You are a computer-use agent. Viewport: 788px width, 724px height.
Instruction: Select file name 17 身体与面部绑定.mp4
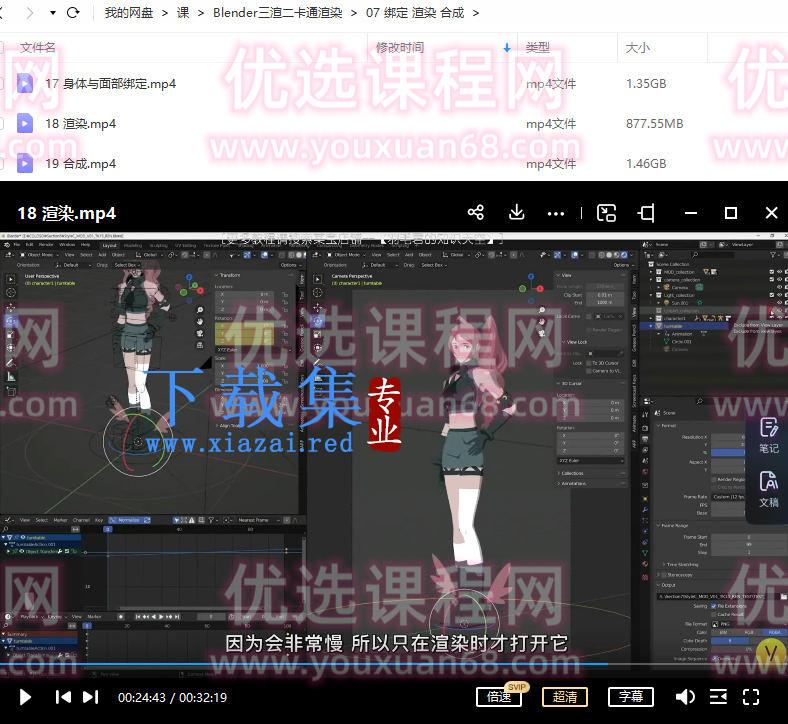tap(111, 83)
